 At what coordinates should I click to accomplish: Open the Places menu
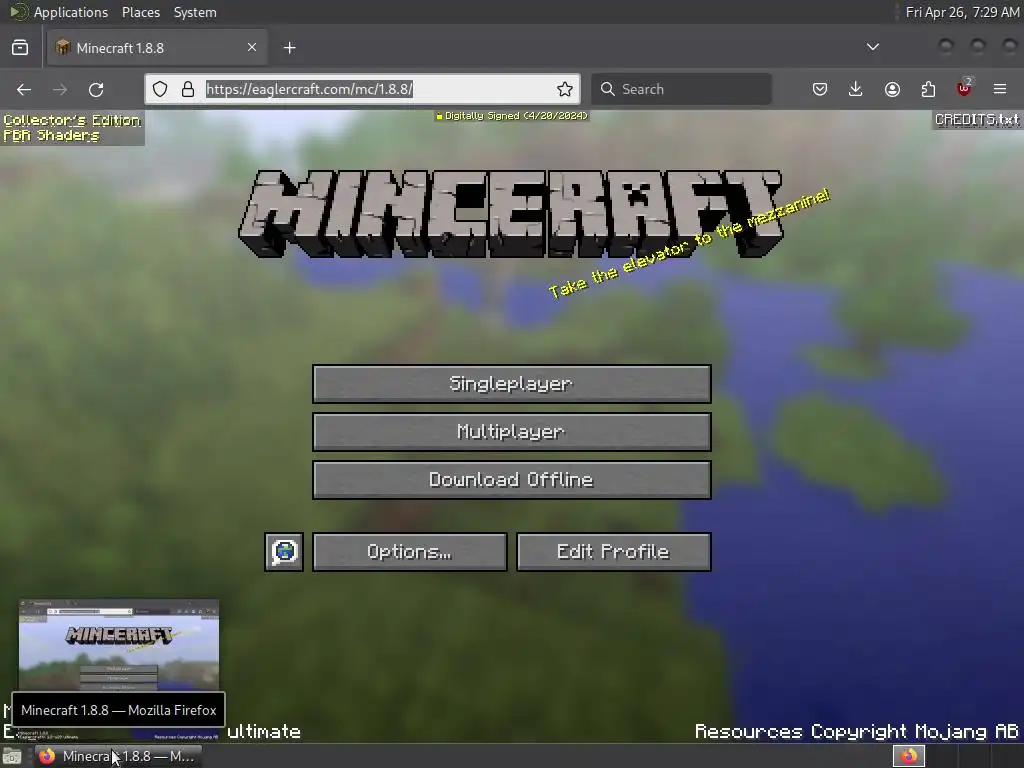[x=141, y=12]
